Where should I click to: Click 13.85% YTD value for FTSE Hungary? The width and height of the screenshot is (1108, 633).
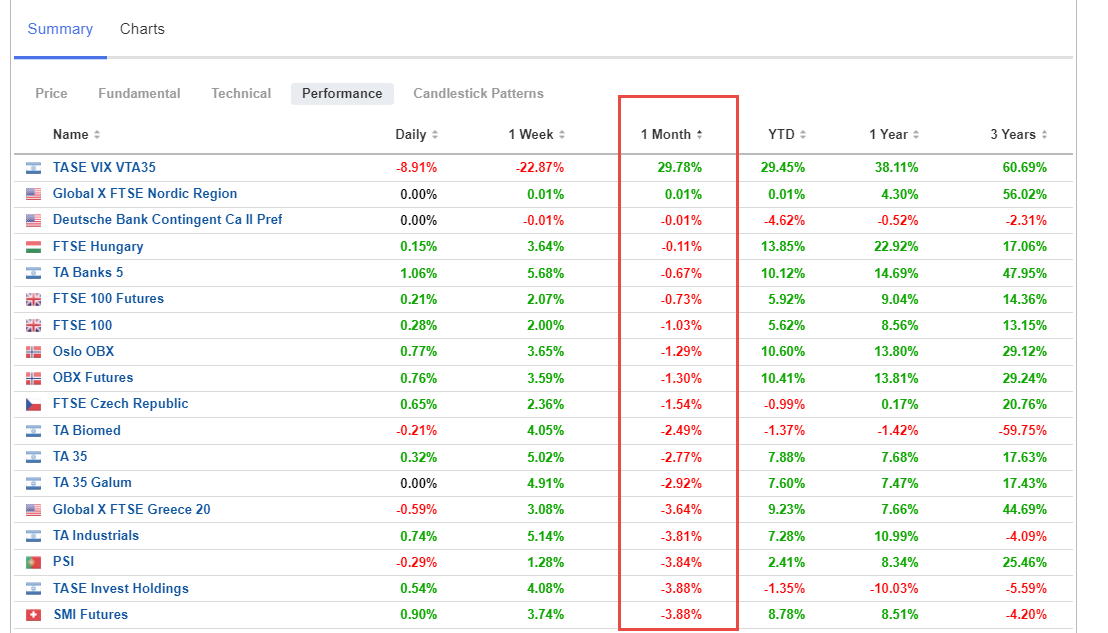click(783, 247)
